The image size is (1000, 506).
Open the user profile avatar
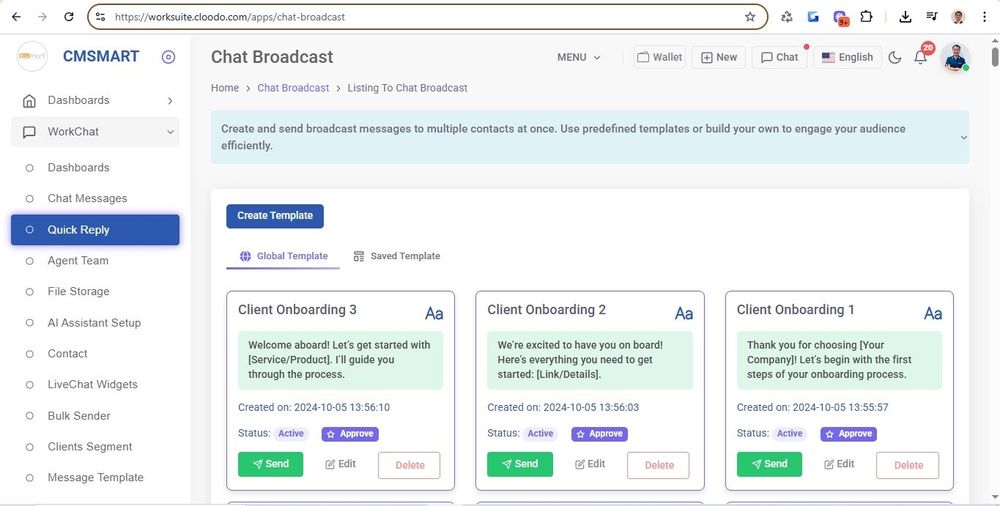coord(955,58)
